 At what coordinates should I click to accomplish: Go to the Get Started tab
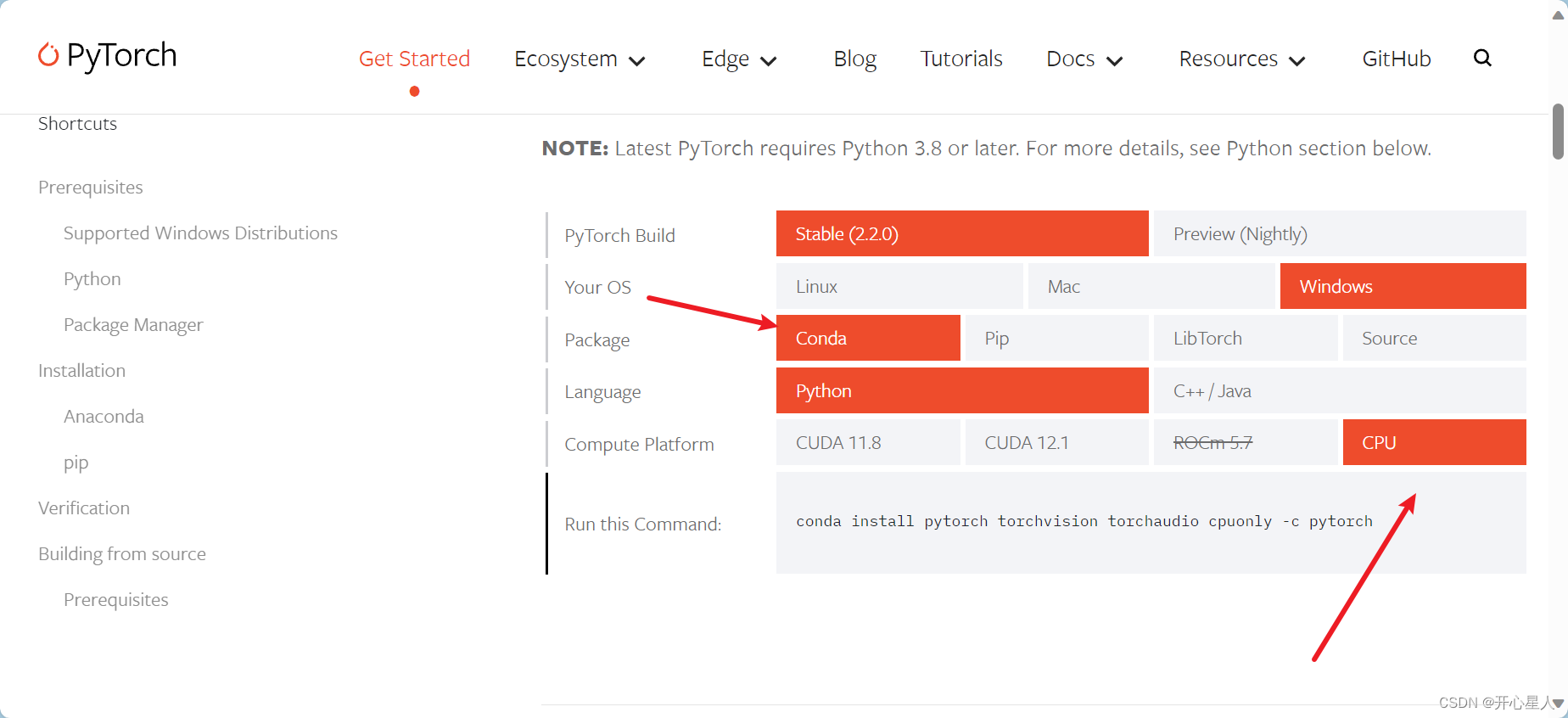[x=414, y=59]
